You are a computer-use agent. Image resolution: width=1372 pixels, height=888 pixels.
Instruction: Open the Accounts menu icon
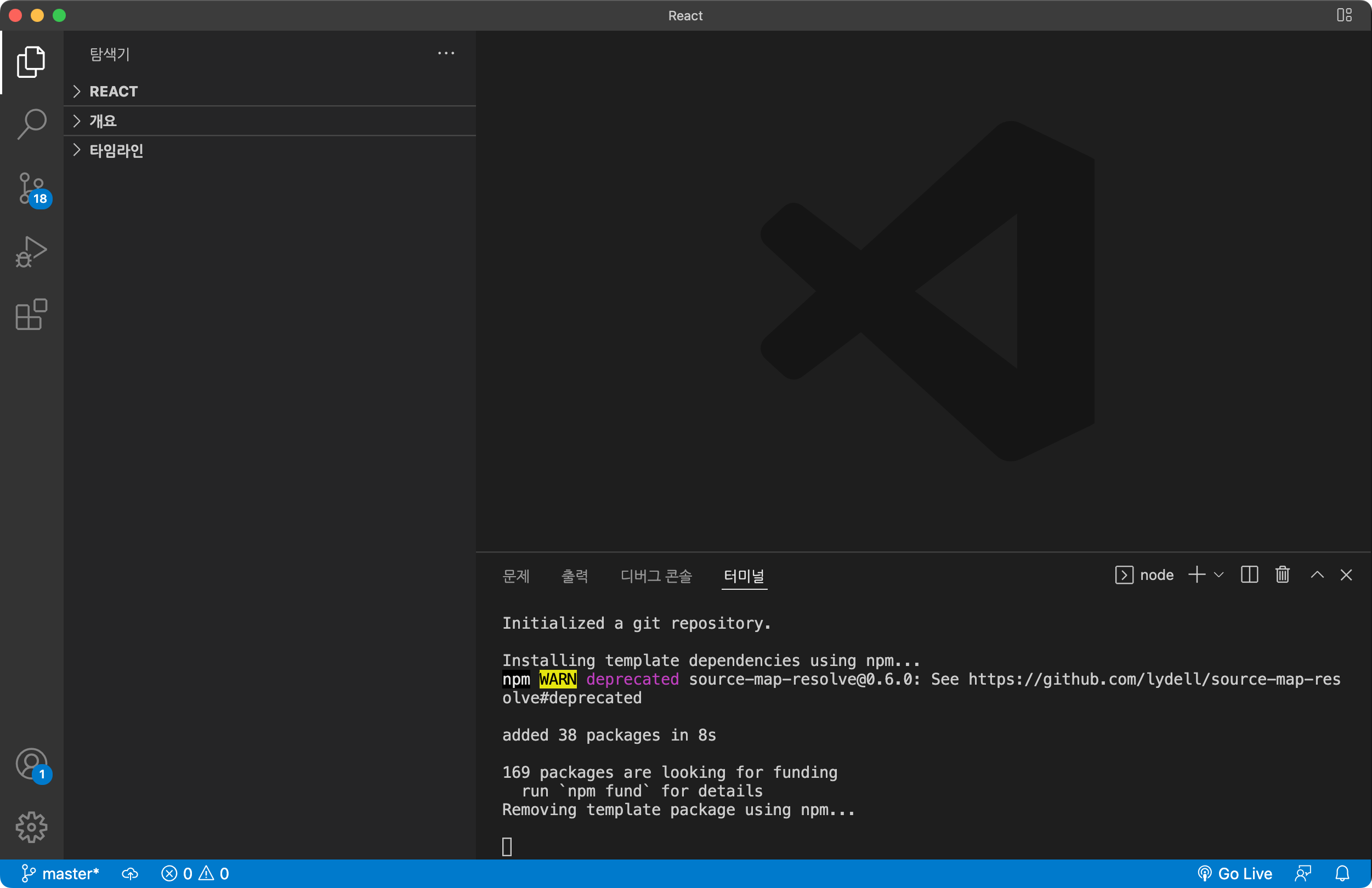(31, 764)
